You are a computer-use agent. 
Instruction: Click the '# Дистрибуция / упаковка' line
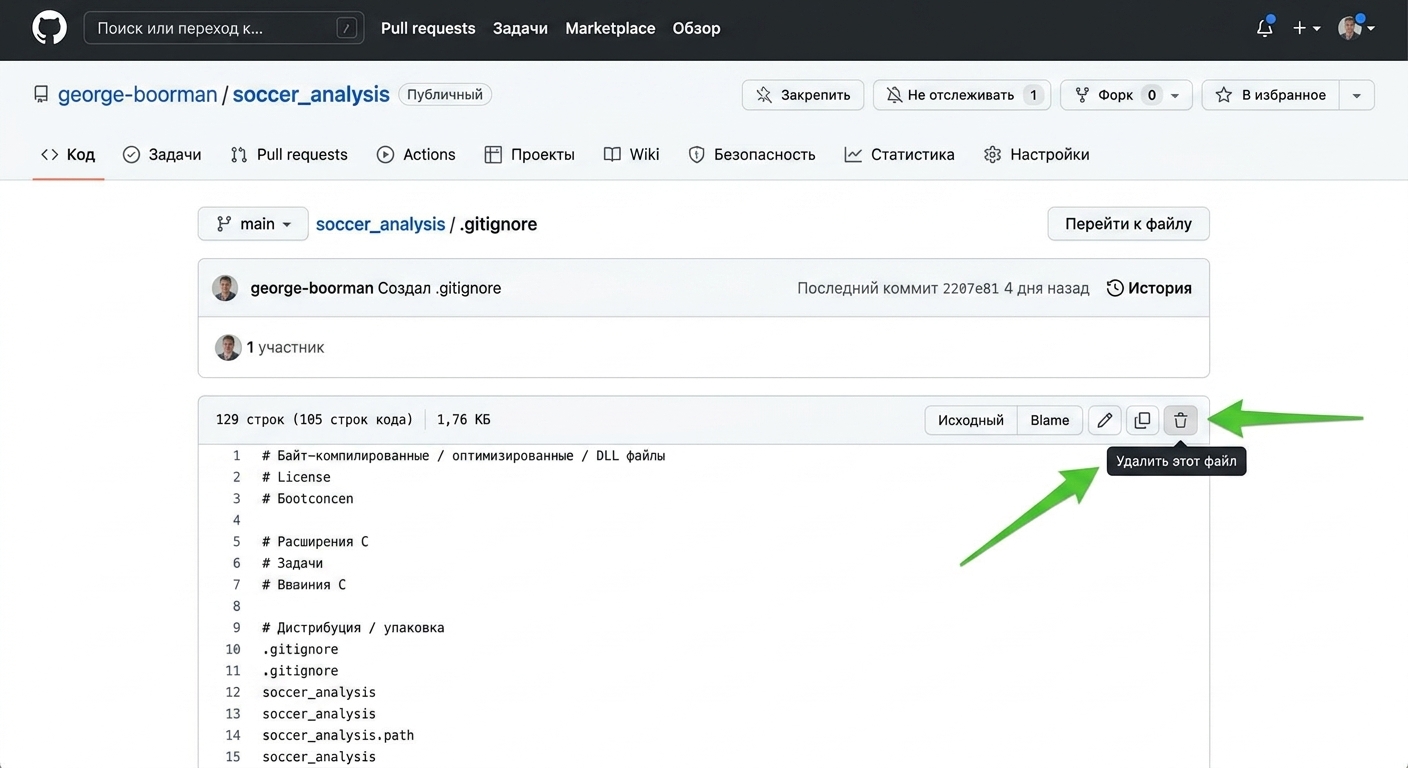point(353,628)
